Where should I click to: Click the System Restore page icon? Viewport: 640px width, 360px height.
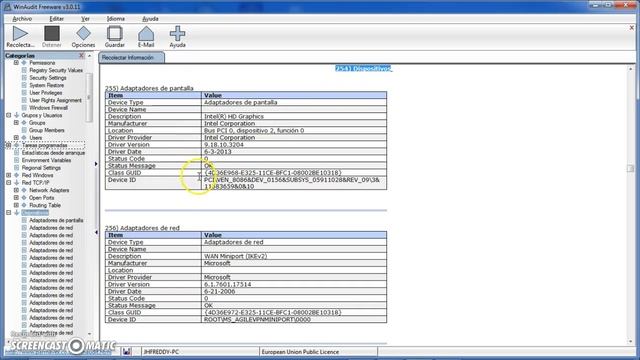[x=24, y=85]
